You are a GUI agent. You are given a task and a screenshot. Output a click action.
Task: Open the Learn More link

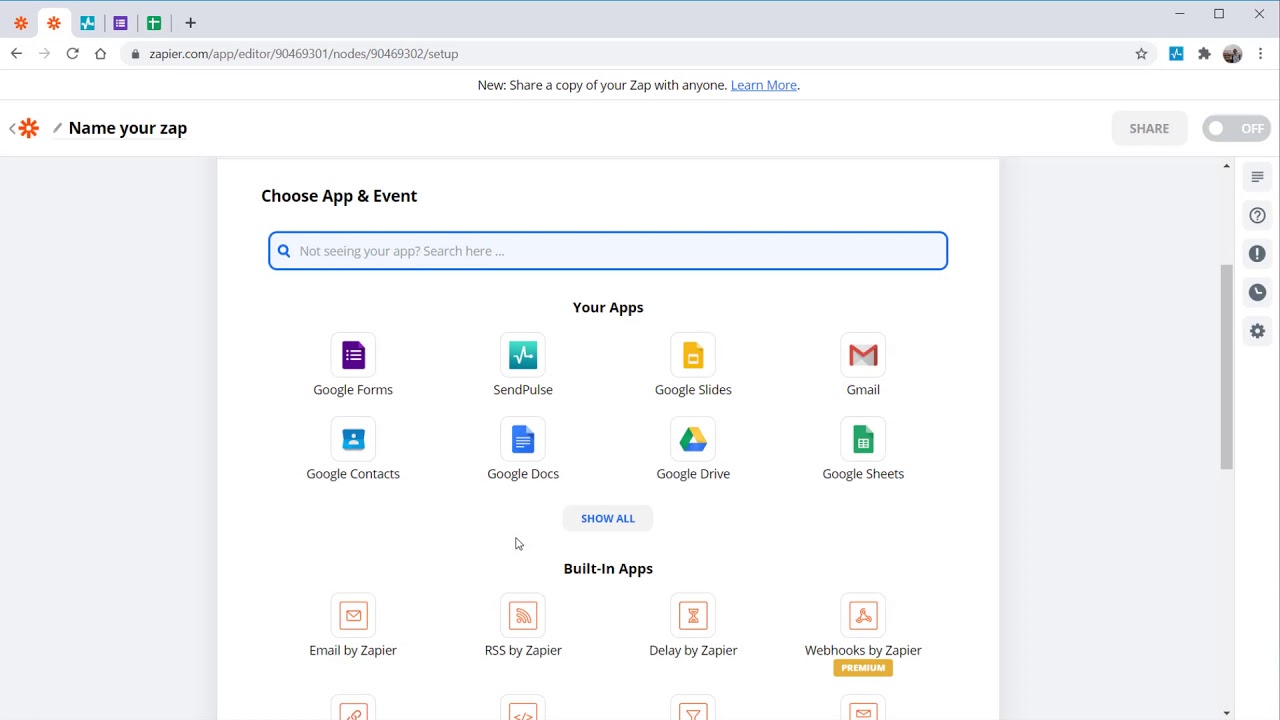pyautogui.click(x=764, y=85)
